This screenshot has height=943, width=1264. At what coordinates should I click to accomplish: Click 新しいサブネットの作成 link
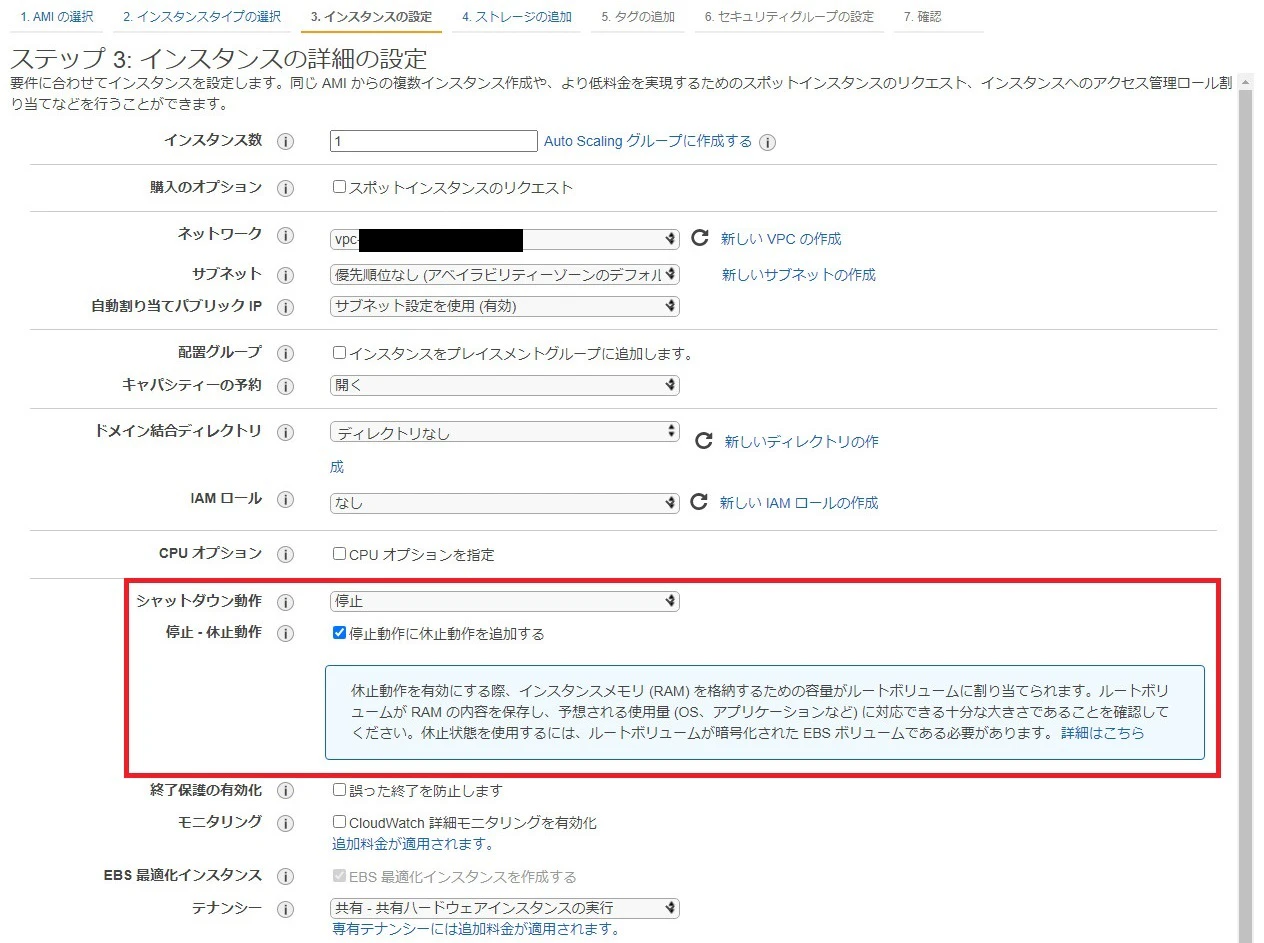[x=799, y=274]
